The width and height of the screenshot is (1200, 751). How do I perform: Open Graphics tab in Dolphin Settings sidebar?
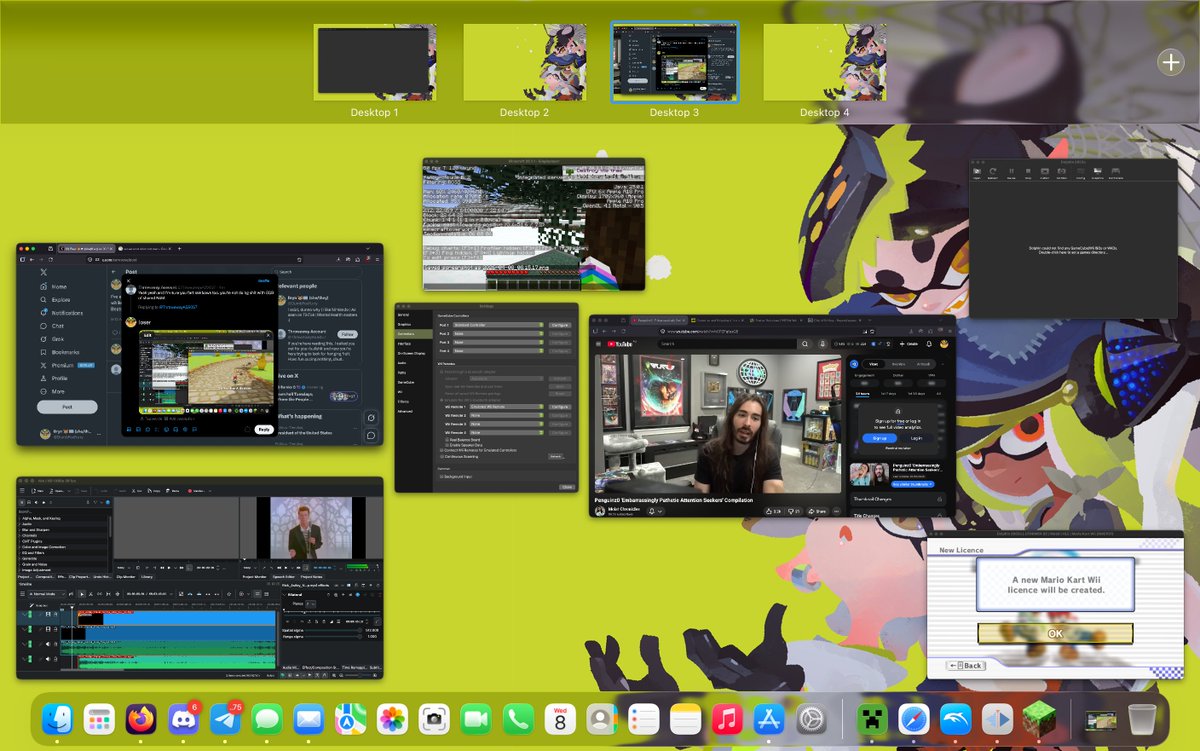point(413,324)
